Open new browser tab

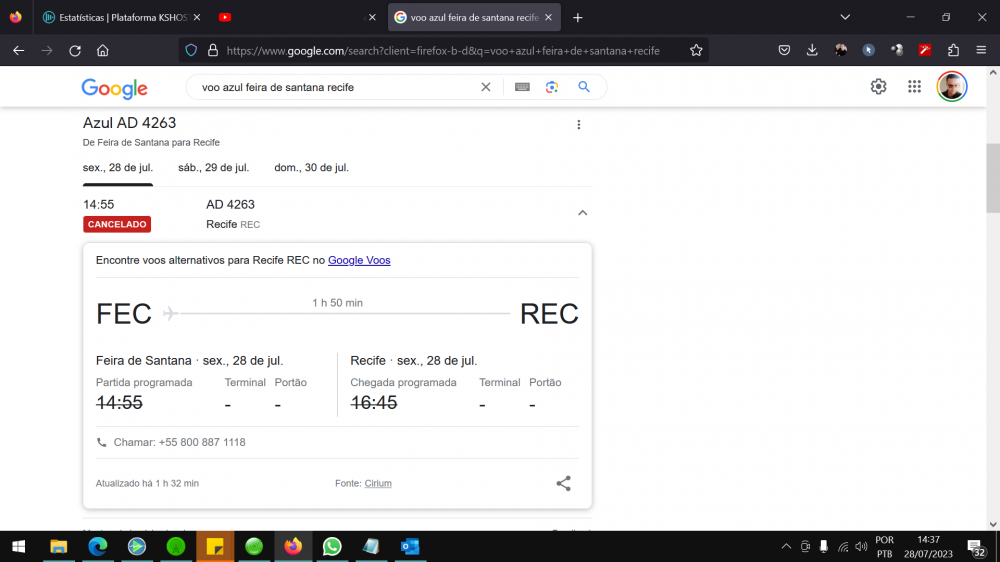pyautogui.click(x=578, y=18)
